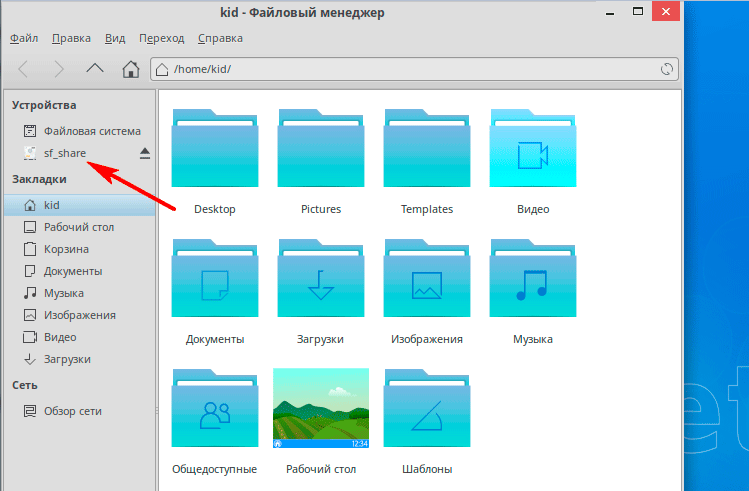749x491 pixels.
Task: Eject the sf_share device
Action: [x=145, y=153]
